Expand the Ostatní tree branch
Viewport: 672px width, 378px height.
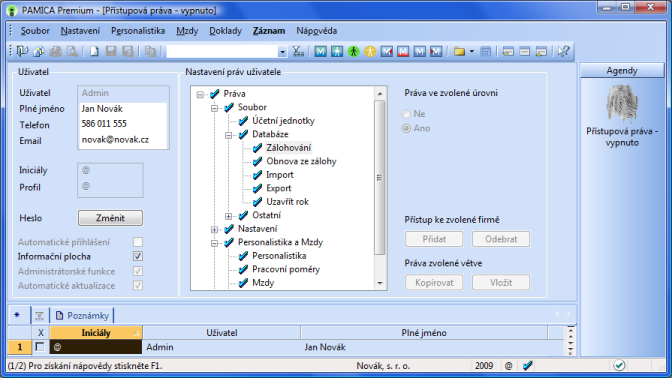click(228, 216)
